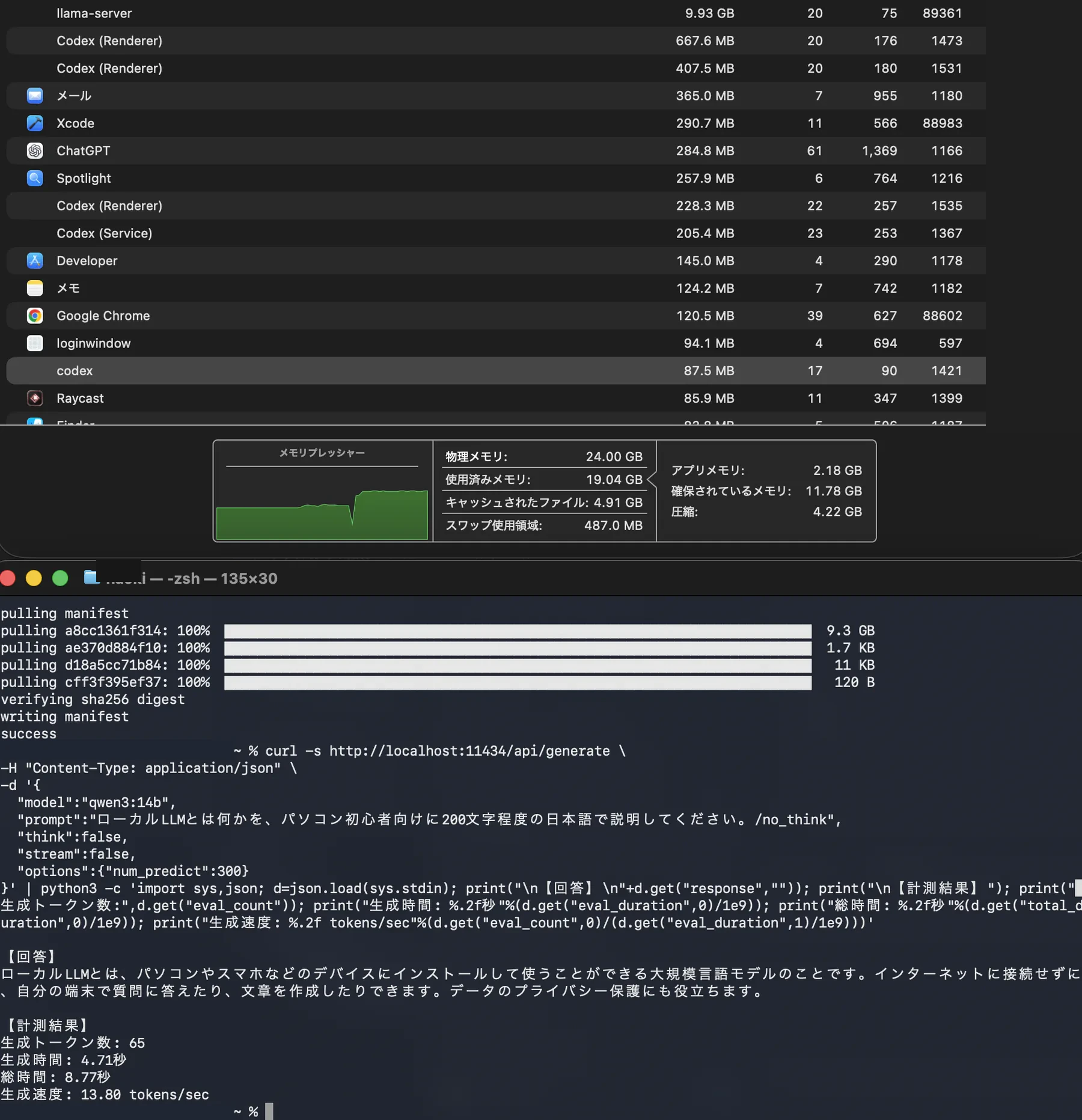Click the loginwindow icon
The height and width of the screenshot is (1120, 1082).
(x=35, y=343)
